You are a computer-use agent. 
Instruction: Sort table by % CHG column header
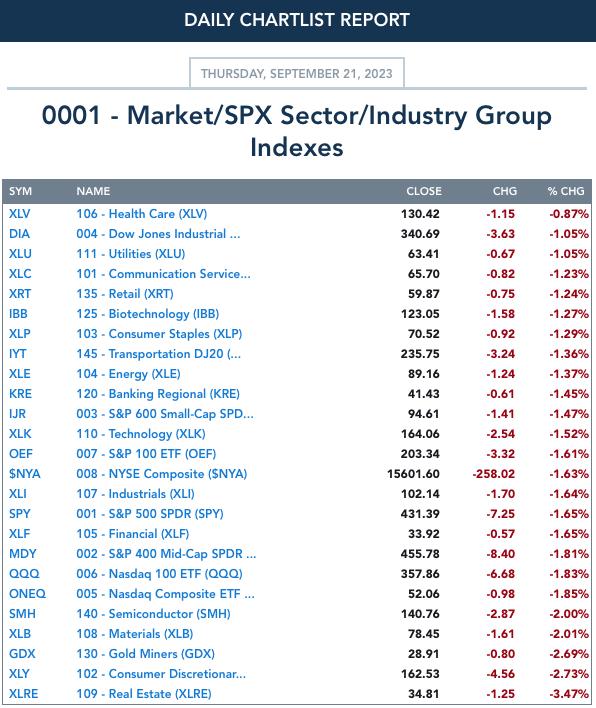point(566,191)
